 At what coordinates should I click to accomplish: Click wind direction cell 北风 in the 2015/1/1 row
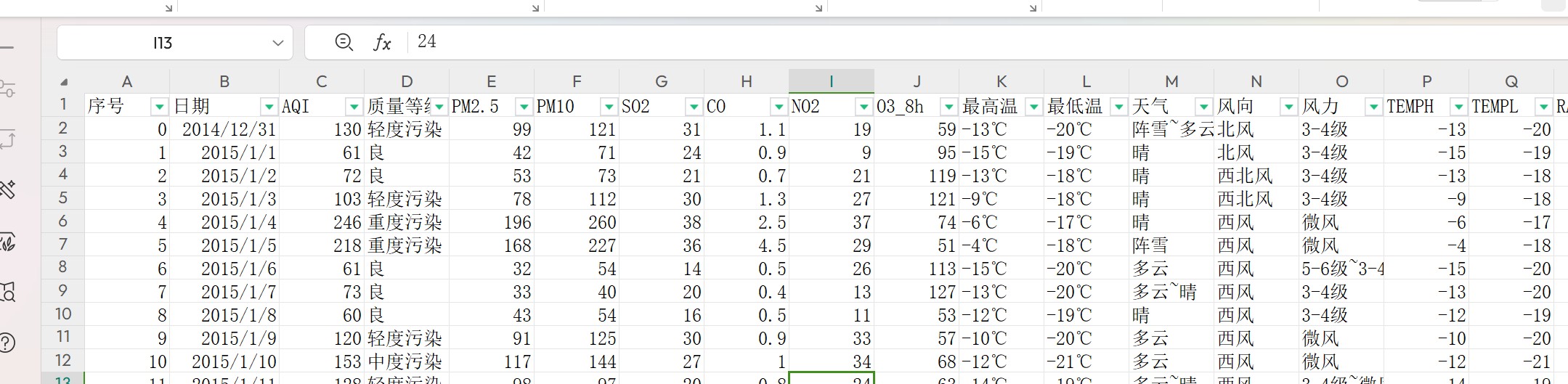click(x=1256, y=152)
